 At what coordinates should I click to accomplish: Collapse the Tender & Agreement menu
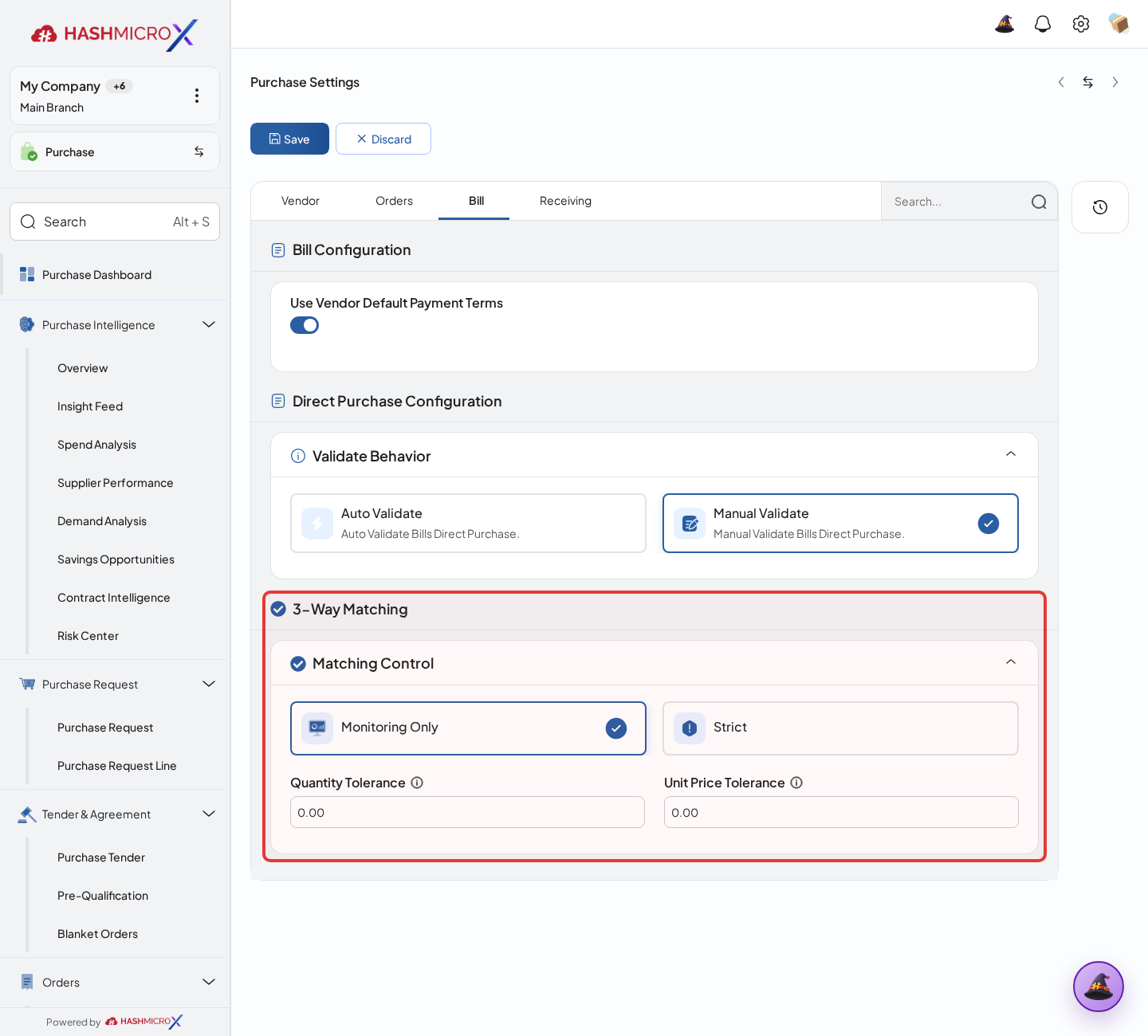point(209,814)
